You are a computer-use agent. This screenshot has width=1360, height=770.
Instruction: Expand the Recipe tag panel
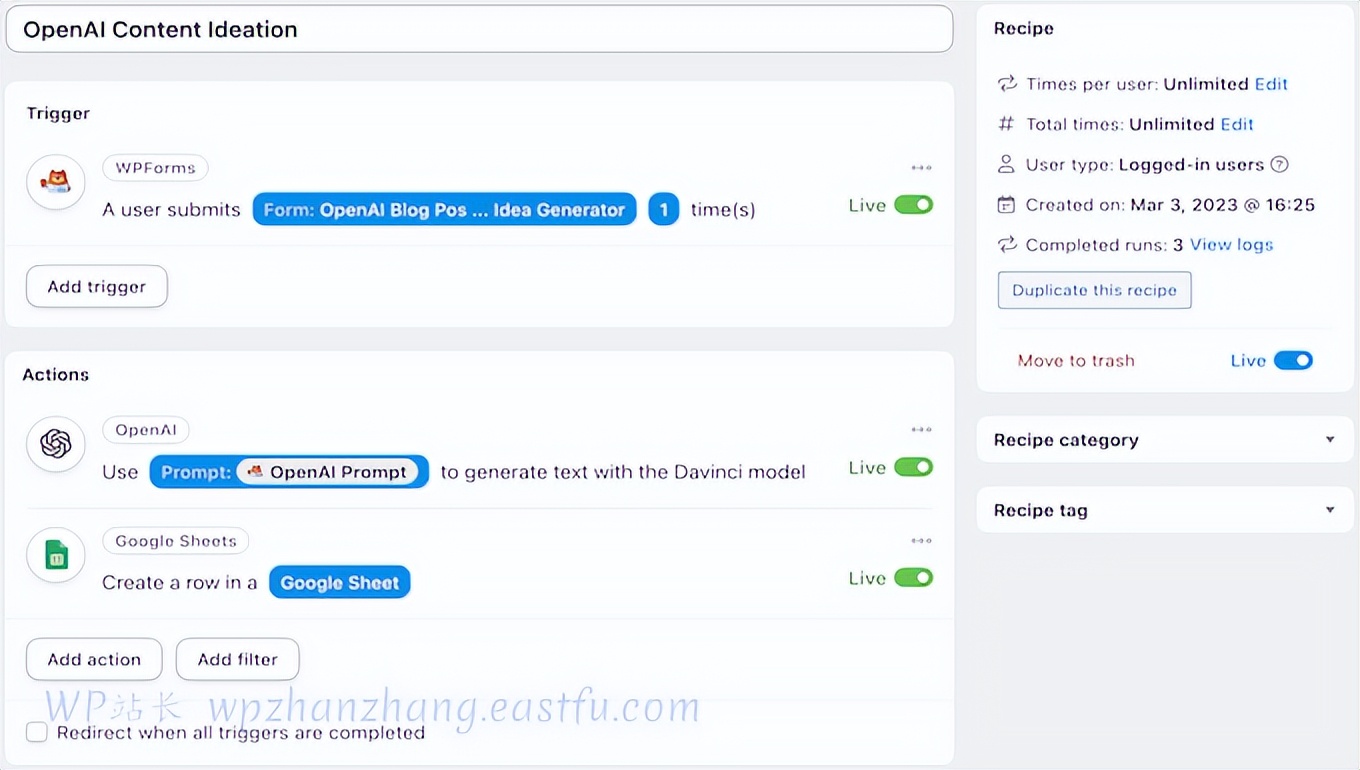point(1165,510)
